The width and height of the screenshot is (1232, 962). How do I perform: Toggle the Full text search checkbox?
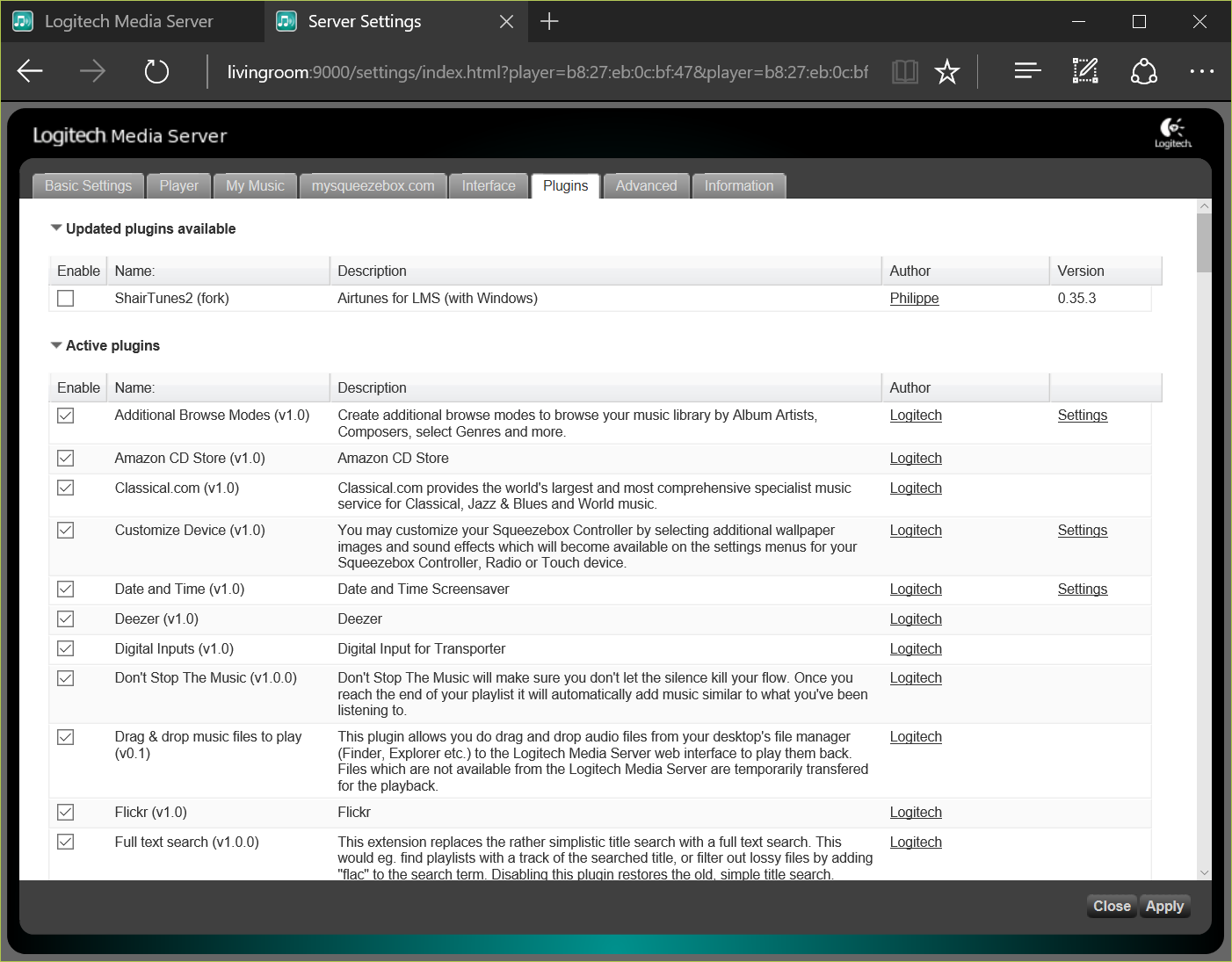click(66, 843)
